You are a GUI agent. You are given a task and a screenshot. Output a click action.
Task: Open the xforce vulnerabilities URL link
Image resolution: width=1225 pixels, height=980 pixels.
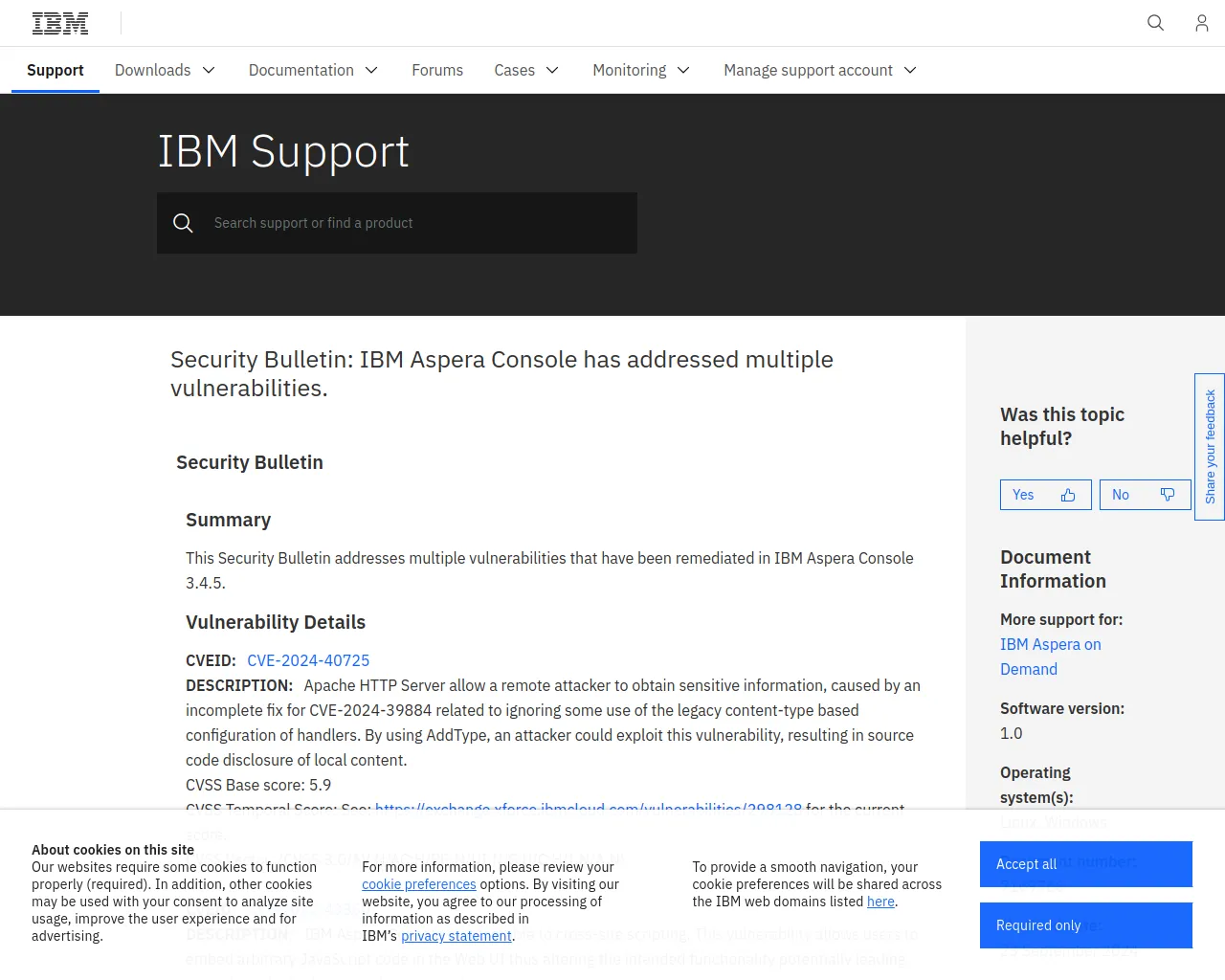(x=589, y=807)
